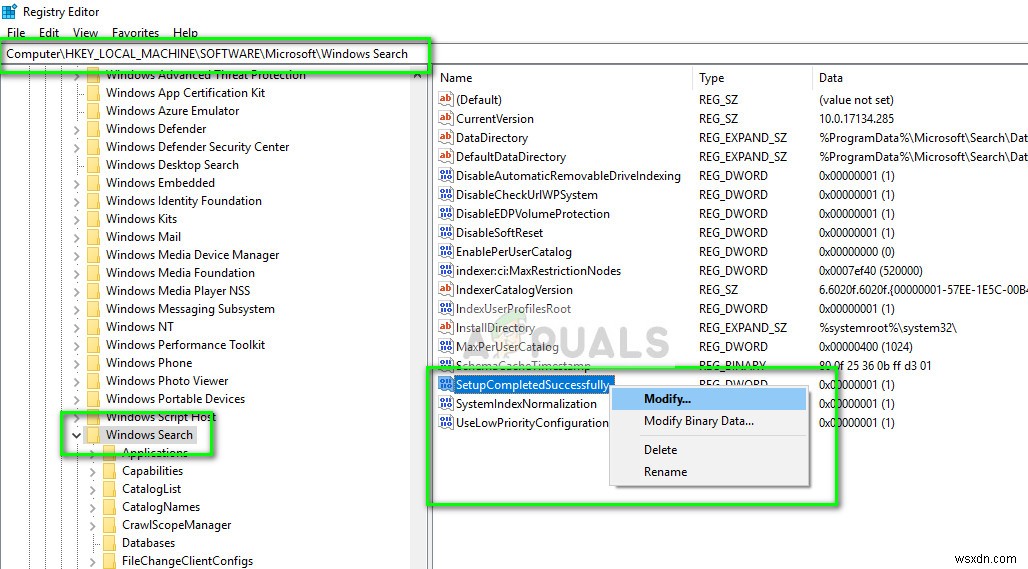Click the Windows Defender folder icon
1028x569 pixels.
click(94, 129)
